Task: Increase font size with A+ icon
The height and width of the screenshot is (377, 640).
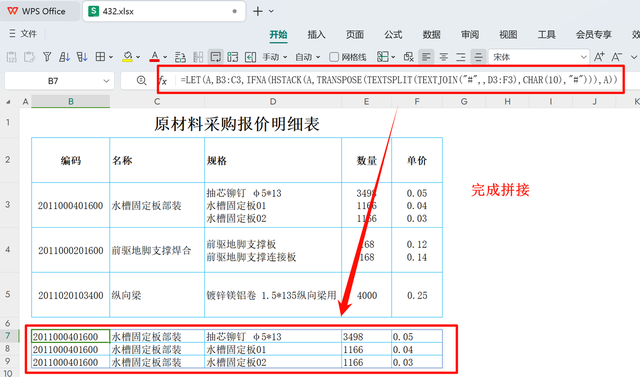Action: coord(599,57)
